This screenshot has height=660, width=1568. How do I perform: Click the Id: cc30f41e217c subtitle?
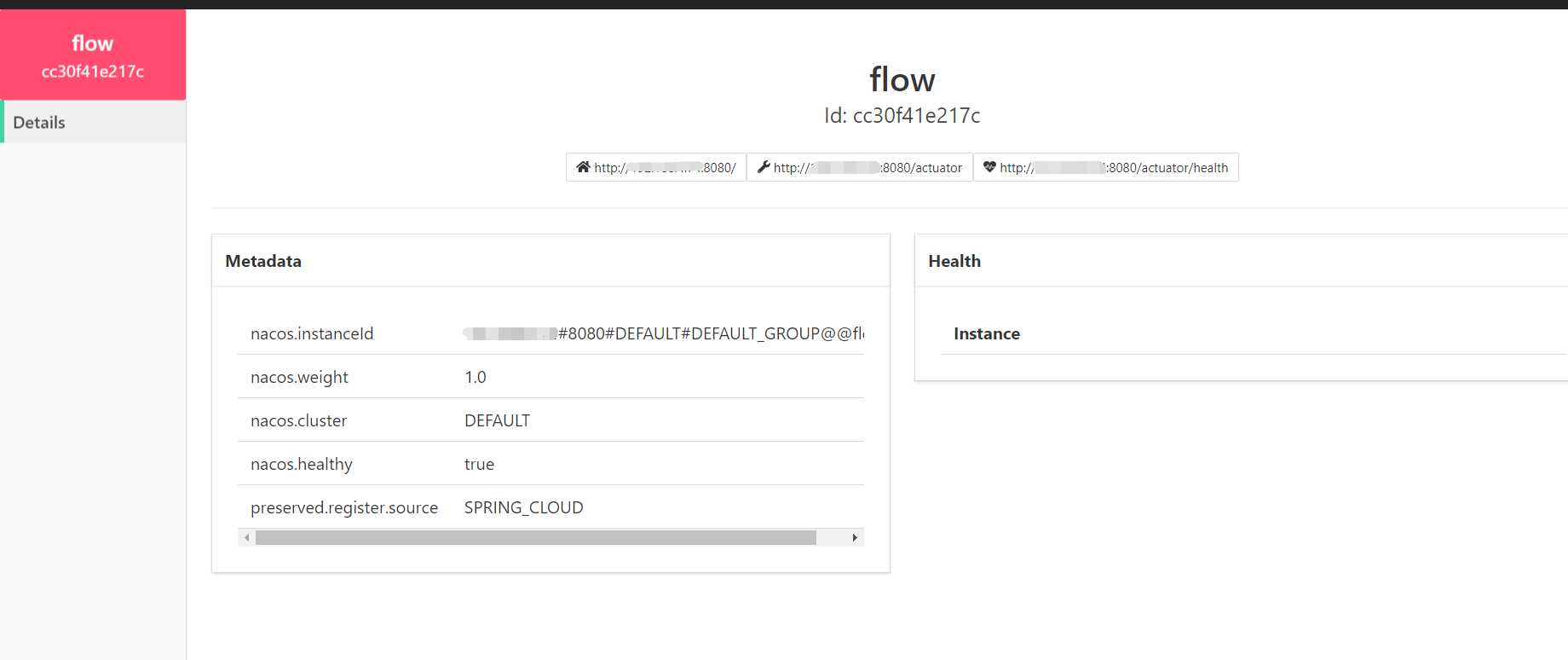[x=902, y=115]
